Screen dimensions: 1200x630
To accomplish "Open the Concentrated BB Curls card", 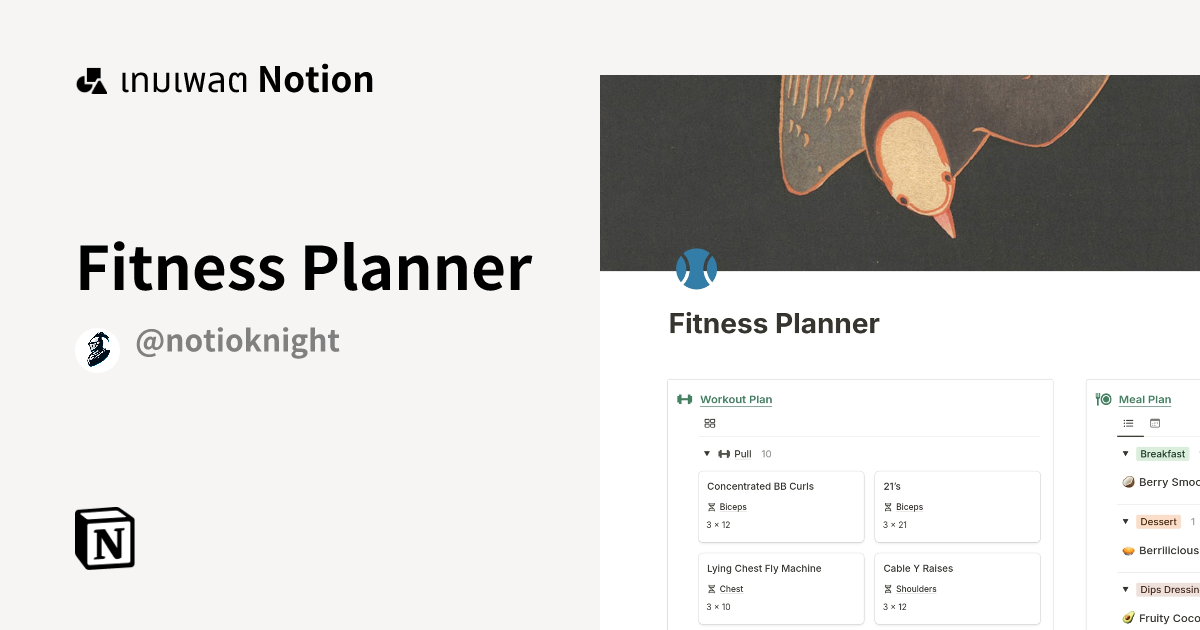I will 760,486.
